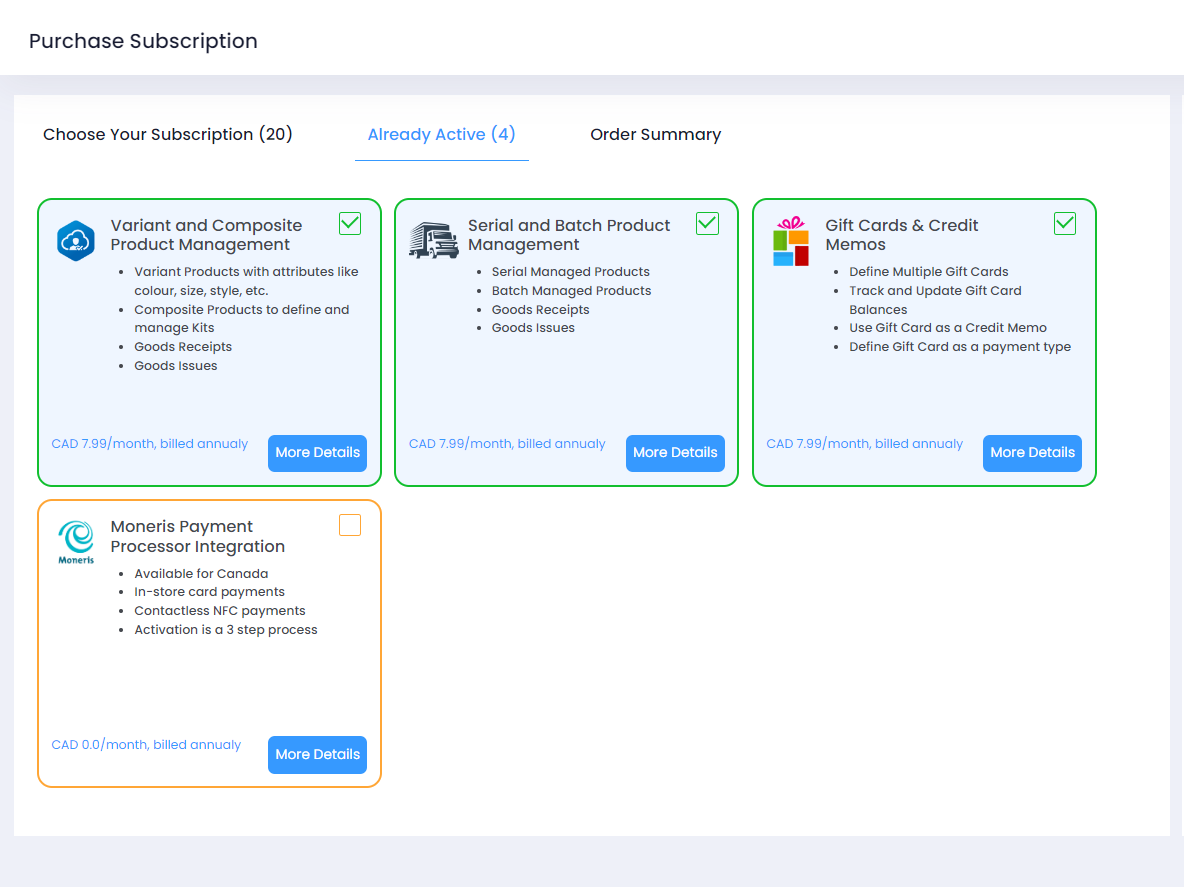Uncheck Serial and Batch Product Management checkbox
The image size is (1184, 887).
(x=707, y=224)
